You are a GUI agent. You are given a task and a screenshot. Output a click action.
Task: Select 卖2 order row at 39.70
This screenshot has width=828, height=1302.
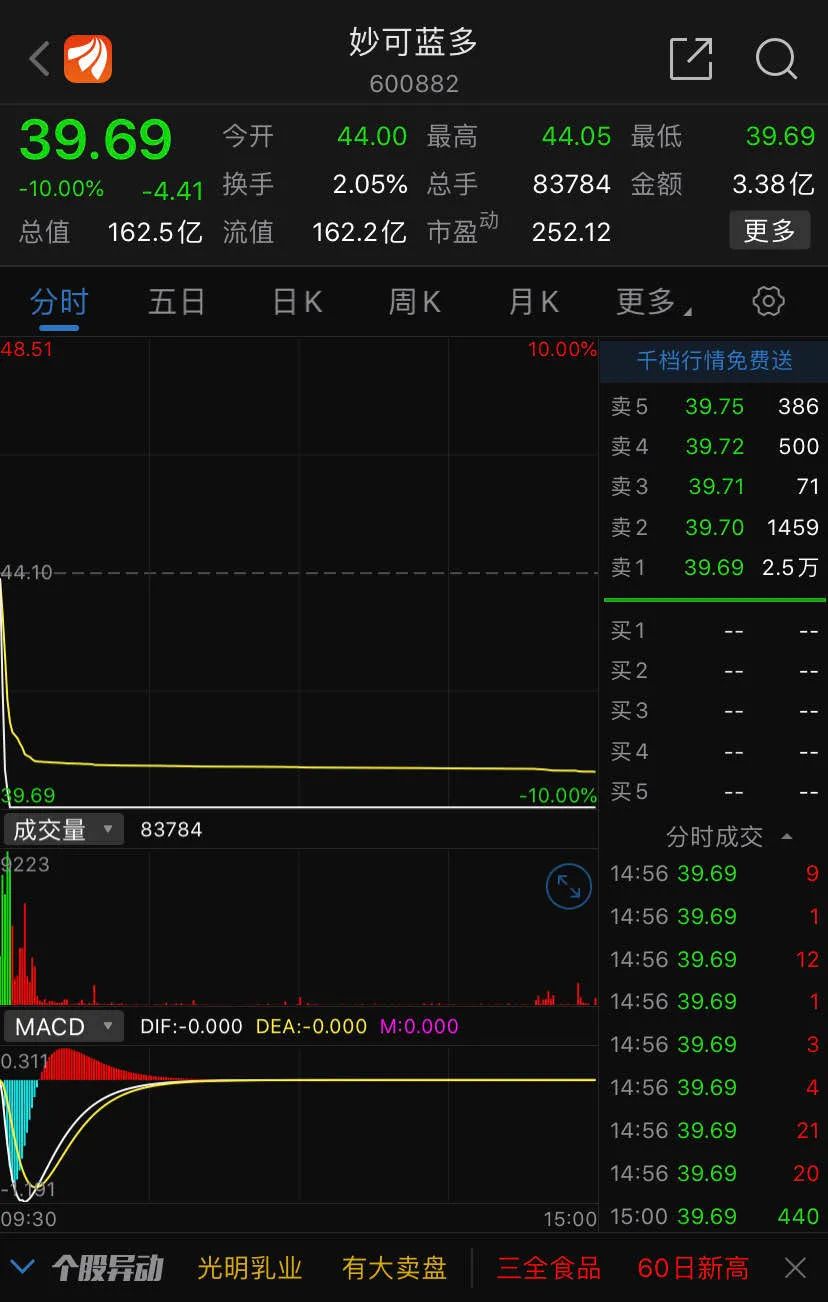[x=714, y=527]
